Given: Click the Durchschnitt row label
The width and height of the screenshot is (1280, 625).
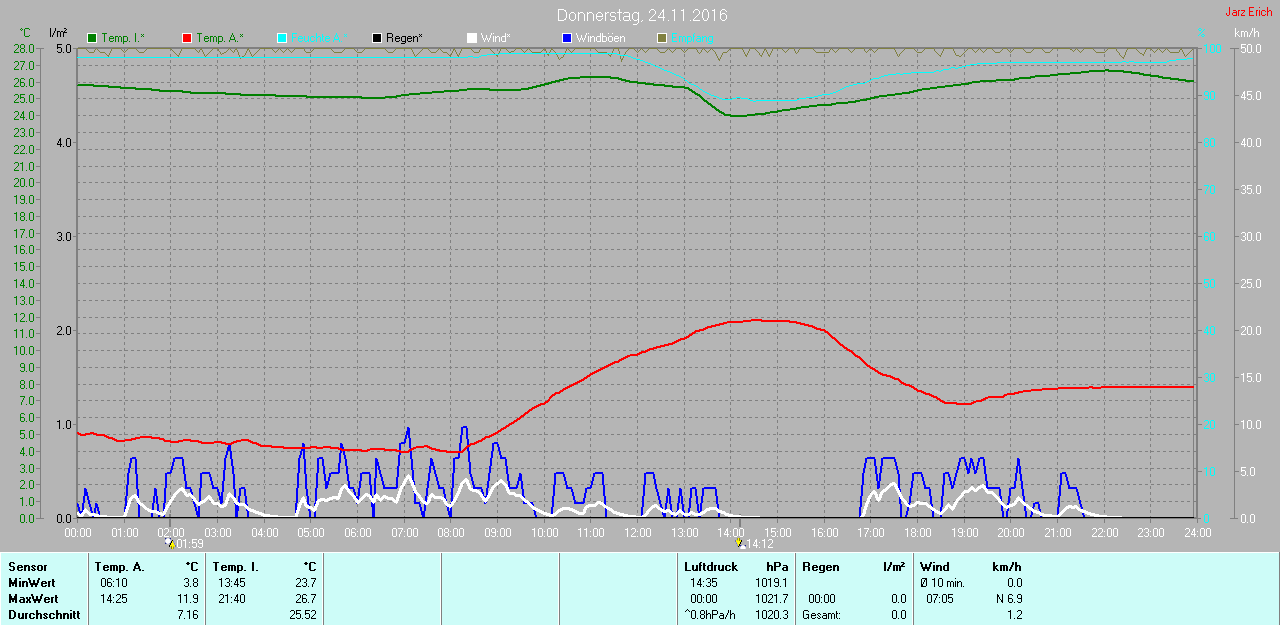Looking at the screenshot, I should (x=44, y=615).
